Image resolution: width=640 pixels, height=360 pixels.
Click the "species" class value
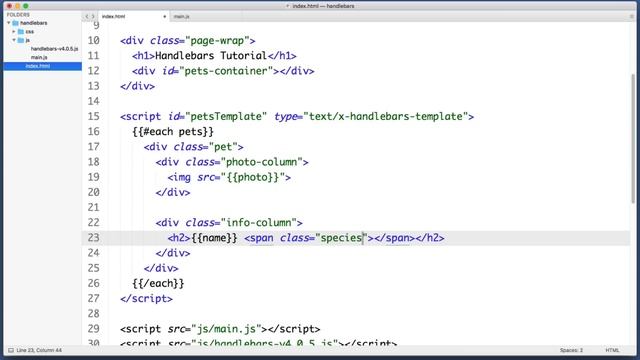pos(341,238)
